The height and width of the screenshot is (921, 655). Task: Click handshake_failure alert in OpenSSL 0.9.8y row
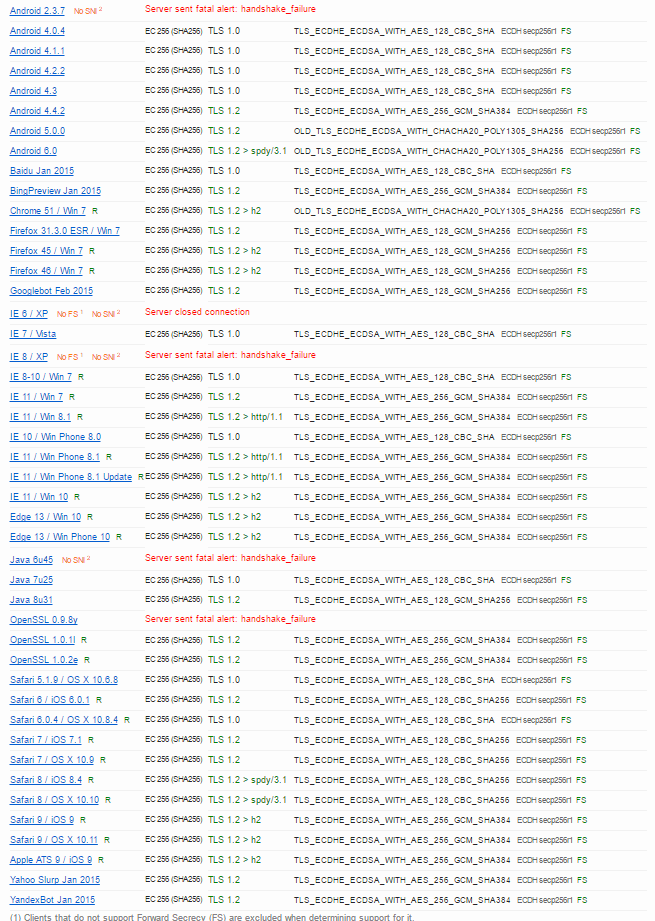230,619
